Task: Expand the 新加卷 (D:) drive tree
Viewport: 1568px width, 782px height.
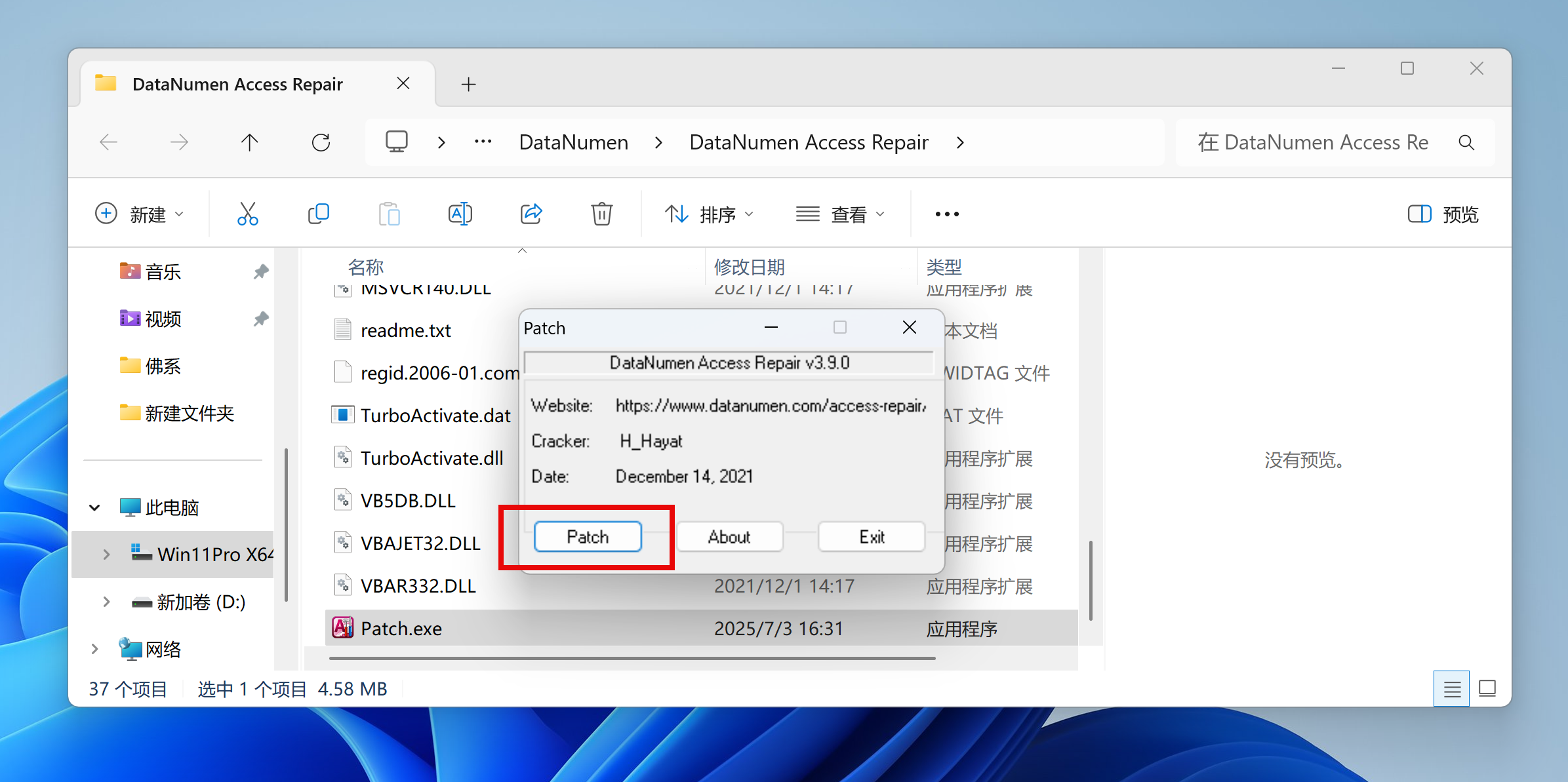Action: (106, 602)
